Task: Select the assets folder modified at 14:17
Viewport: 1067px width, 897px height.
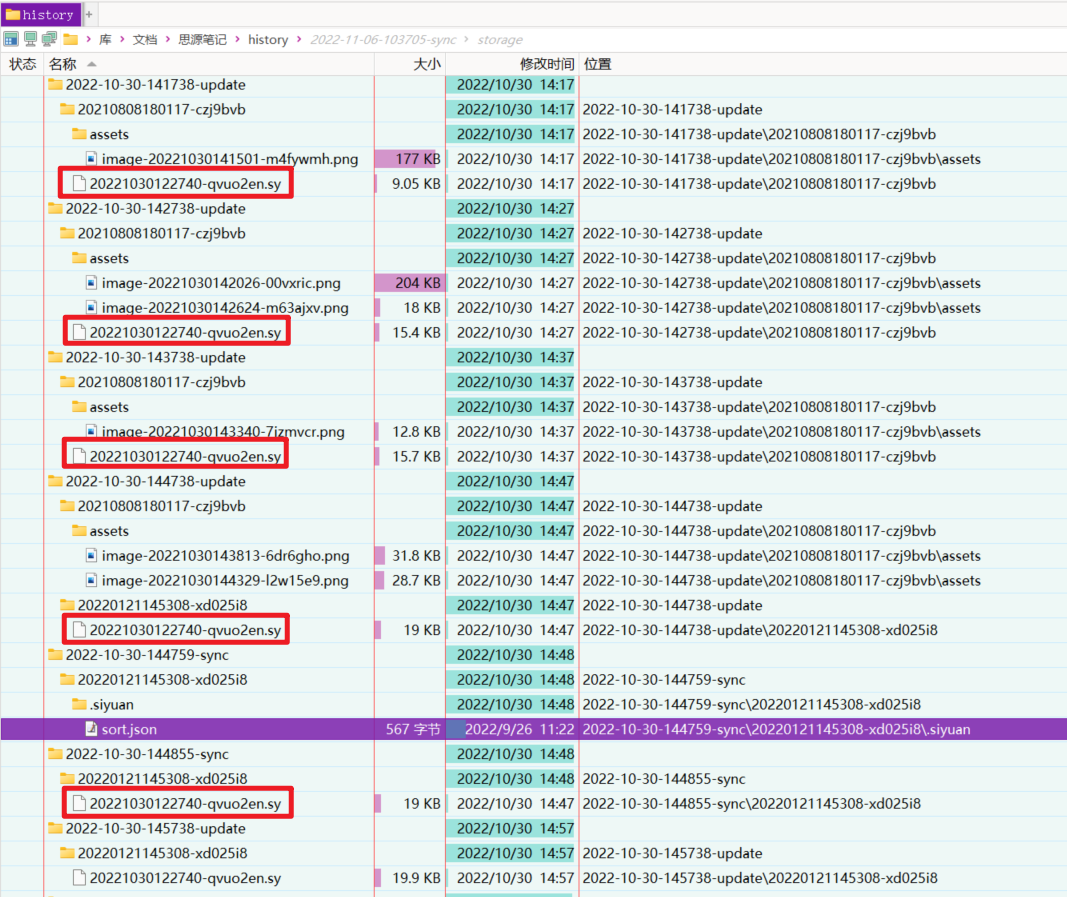Action: coord(109,134)
